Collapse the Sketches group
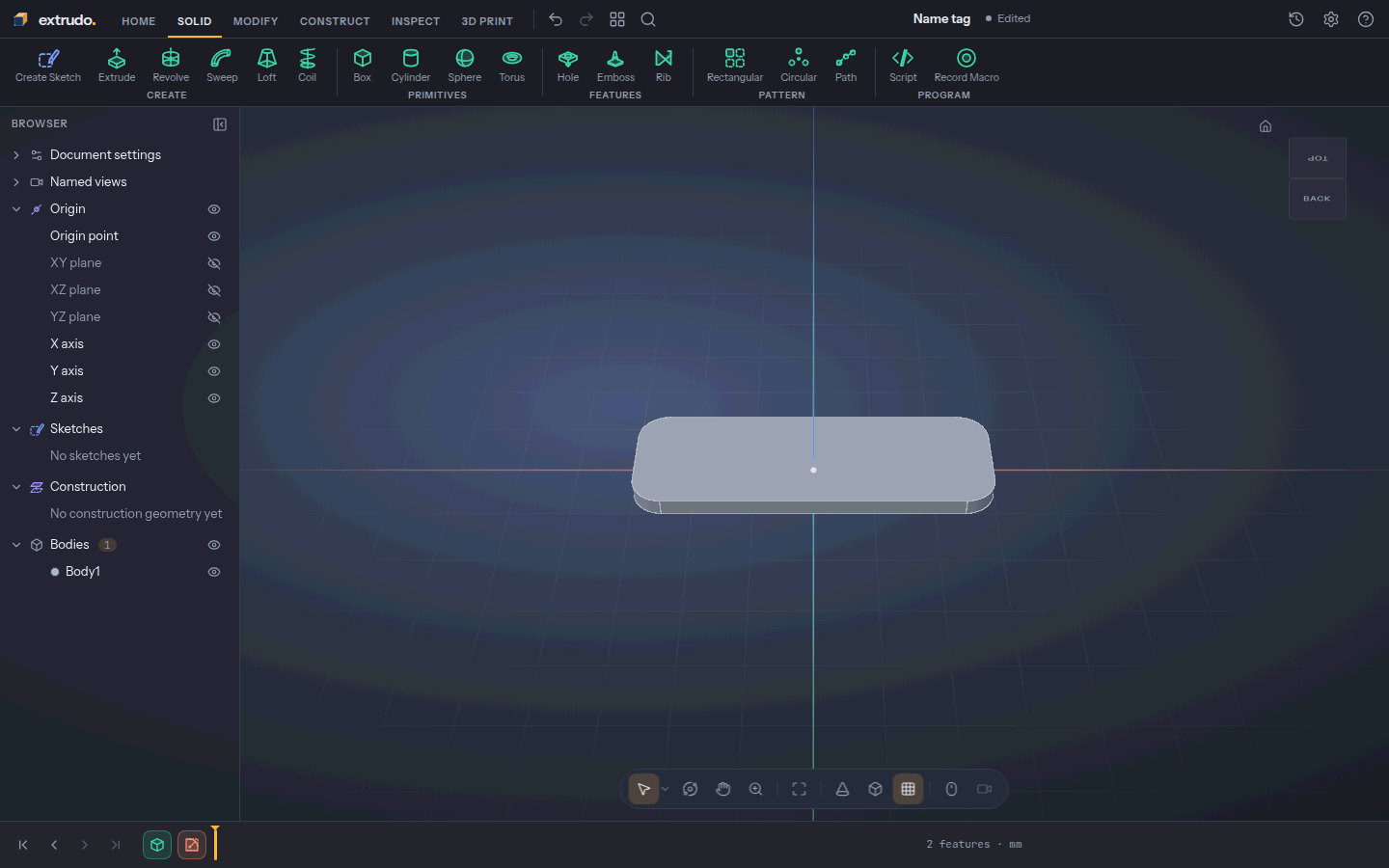The height and width of the screenshot is (868, 1389). (16, 429)
